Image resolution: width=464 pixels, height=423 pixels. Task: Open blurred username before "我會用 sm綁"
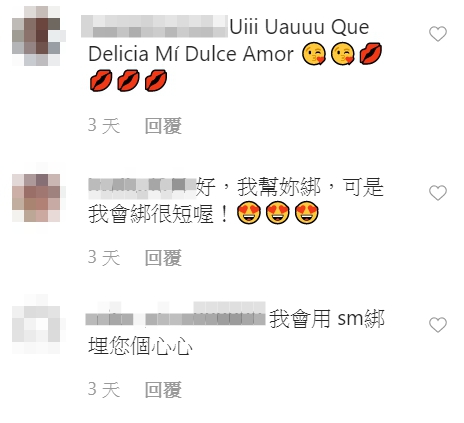point(175,314)
